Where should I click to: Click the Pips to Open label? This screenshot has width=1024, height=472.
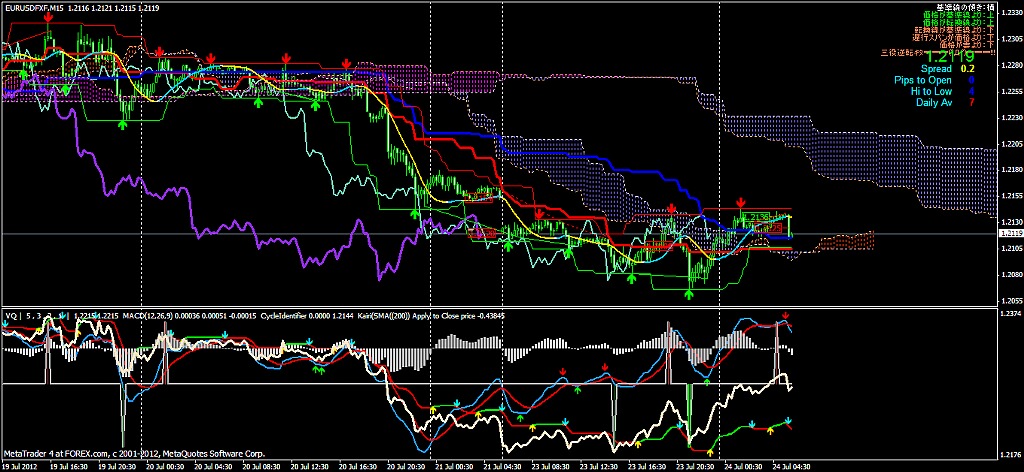[925, 80]
